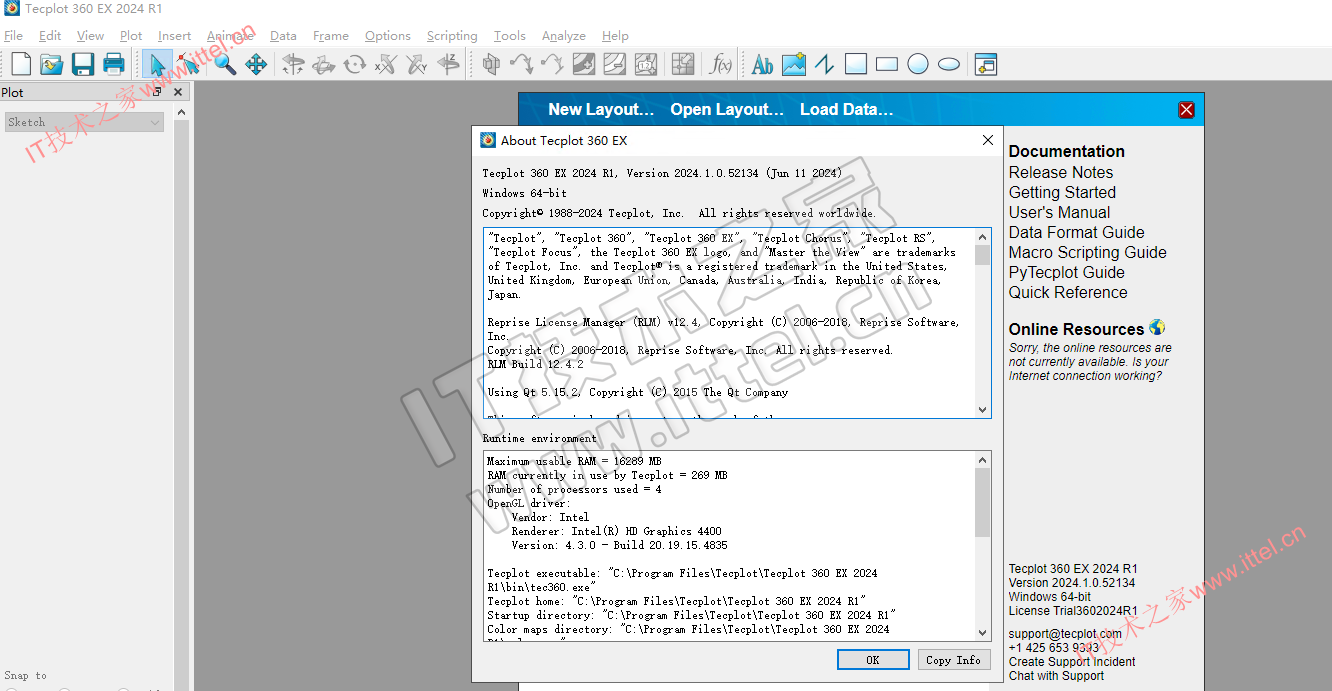Viewport: 1332px width, 691px height.
Task: Close the welcome screen with the red X
Action: (1186, 110)
